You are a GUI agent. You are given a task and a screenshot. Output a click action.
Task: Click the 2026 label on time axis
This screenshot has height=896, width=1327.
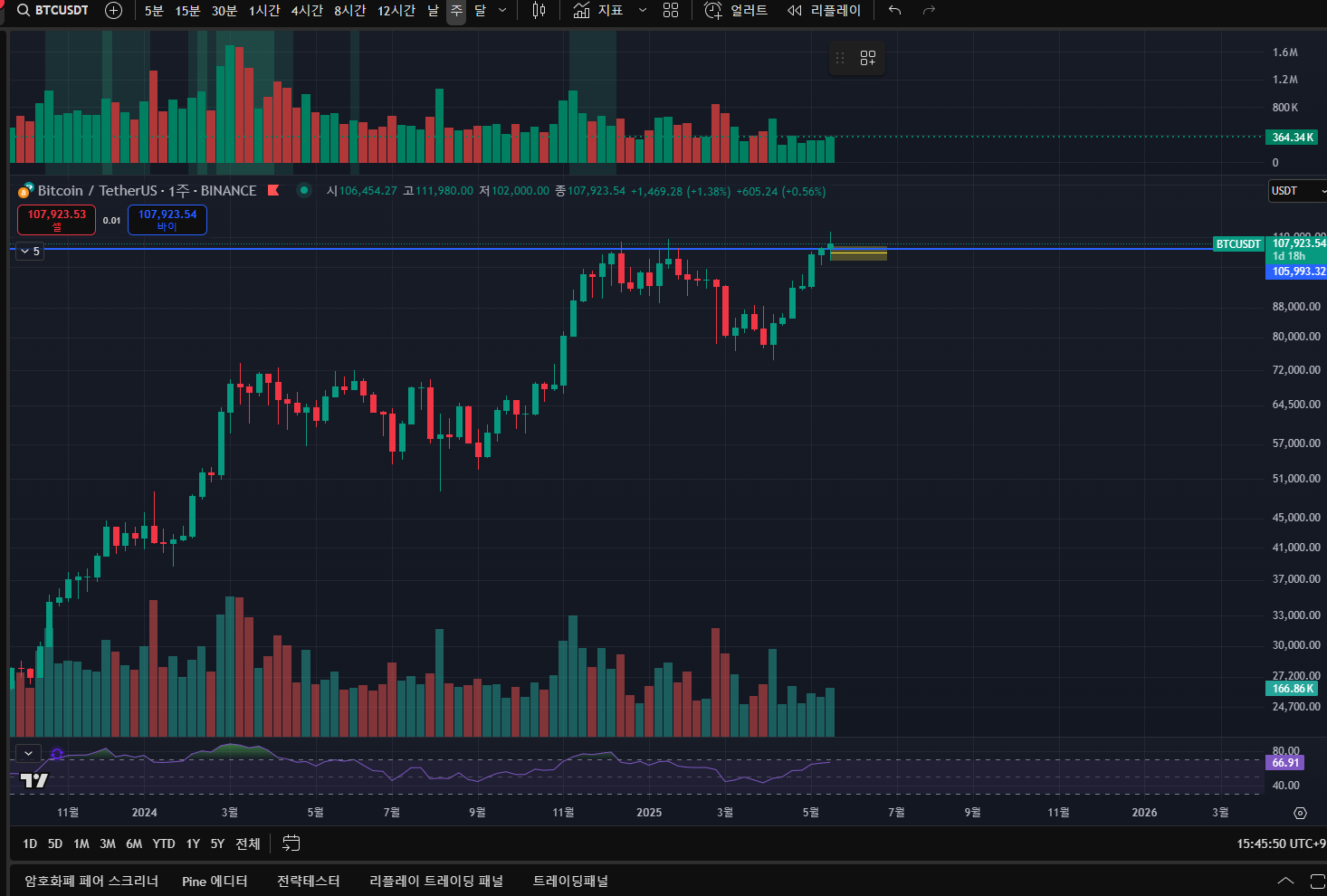pos(1144,813)
